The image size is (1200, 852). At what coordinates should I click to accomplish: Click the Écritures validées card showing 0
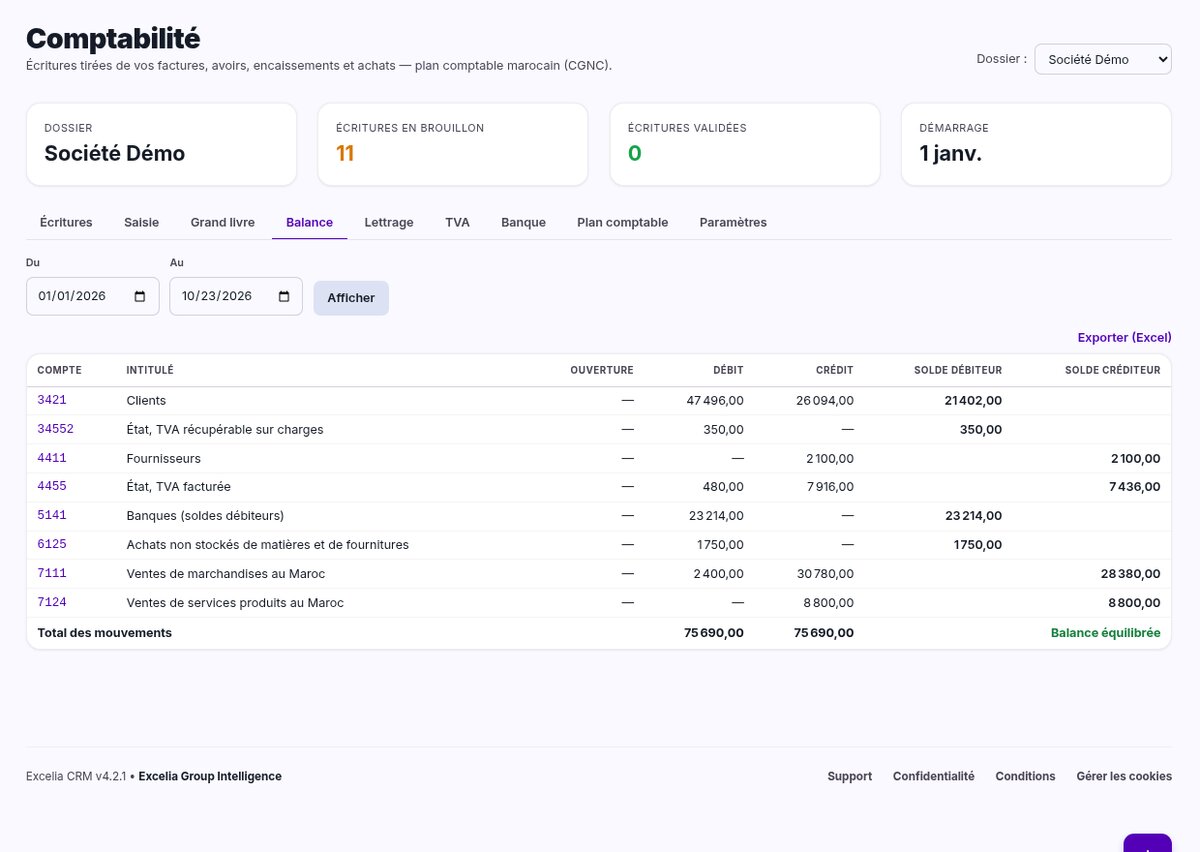[x=744, y=144]
